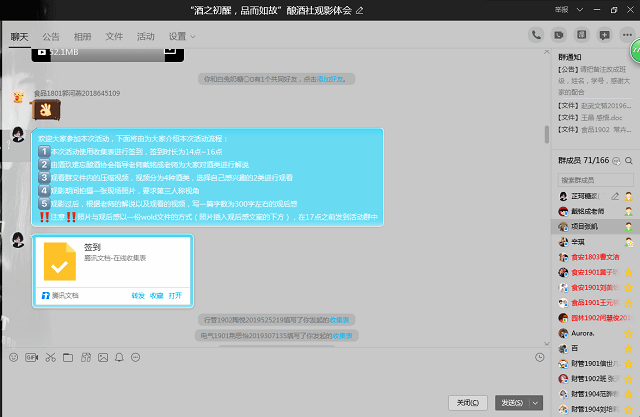640x417 pixels.
Task: Start a voice call in the group
Action: coord(536,35)
